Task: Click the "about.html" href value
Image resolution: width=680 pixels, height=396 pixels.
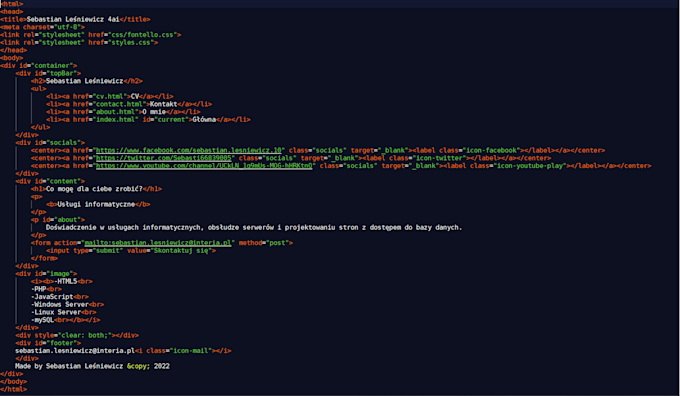Action: 115,112
